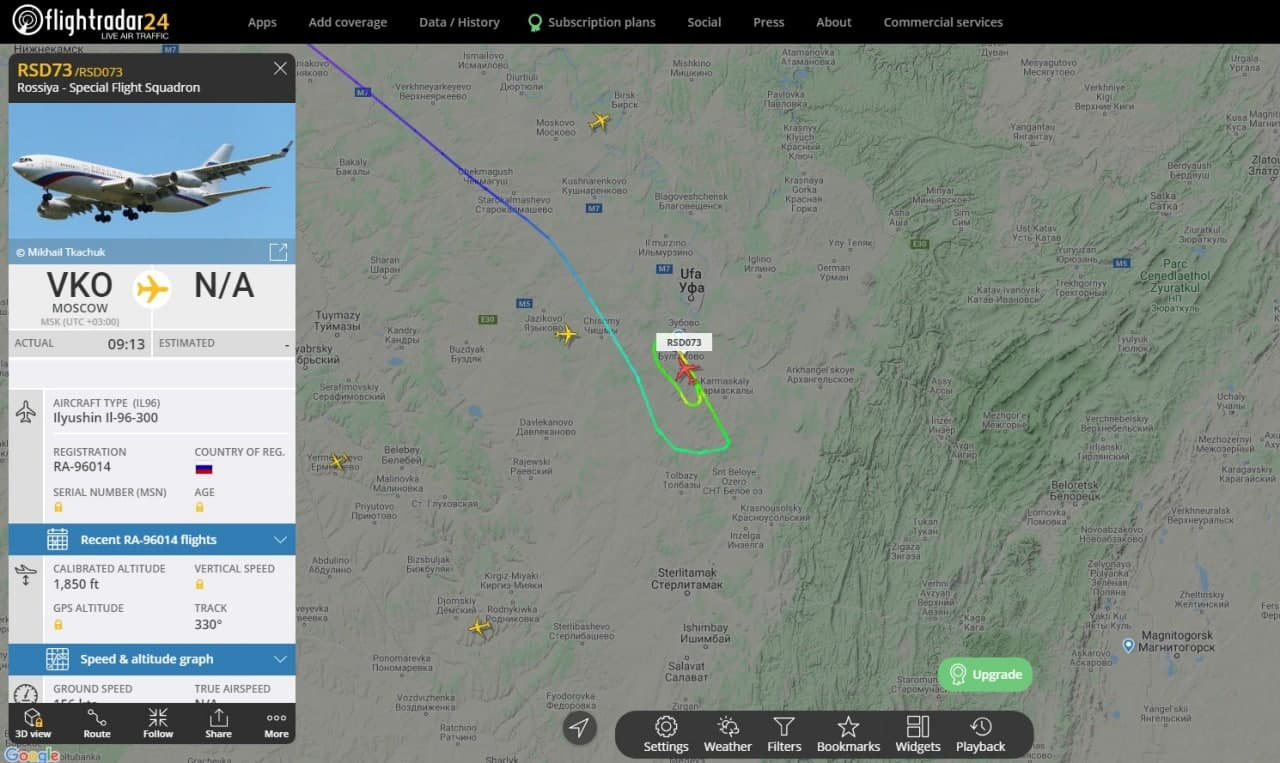Expand Recent RA-96014 flights section
This screenshot has height=763, width=1280.
pos(152,540)
